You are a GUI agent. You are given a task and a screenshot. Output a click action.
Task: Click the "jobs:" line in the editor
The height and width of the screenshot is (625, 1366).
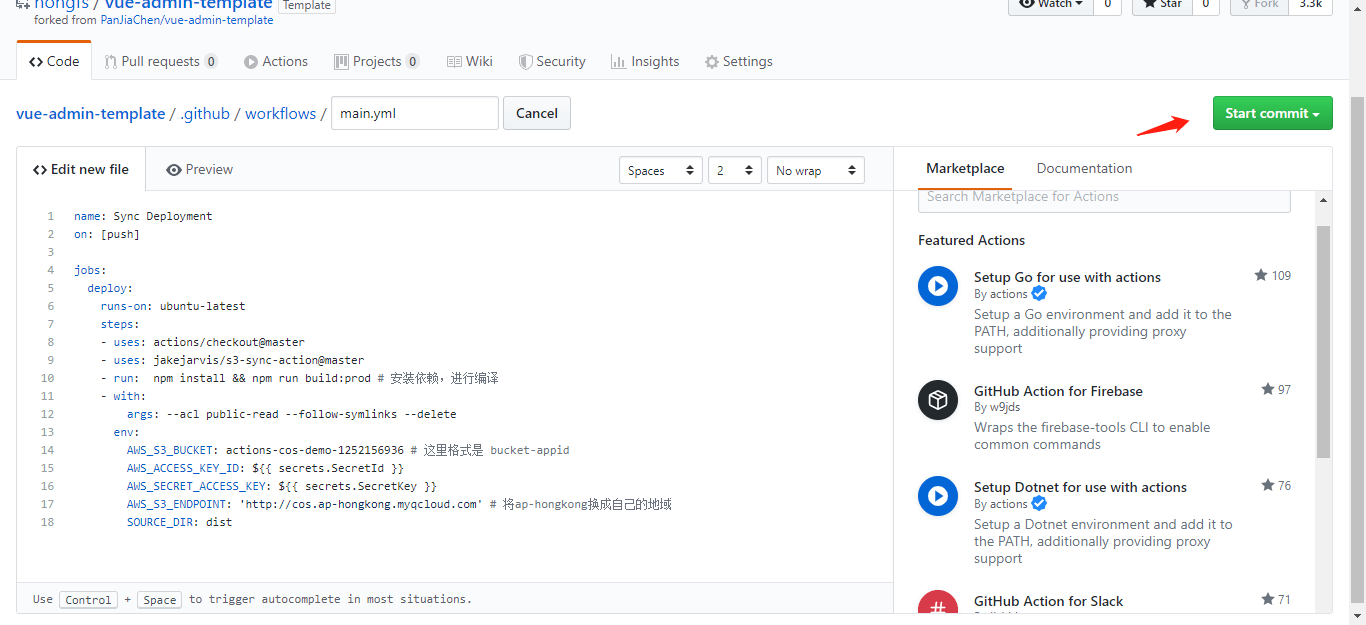(x=90, y=270)
